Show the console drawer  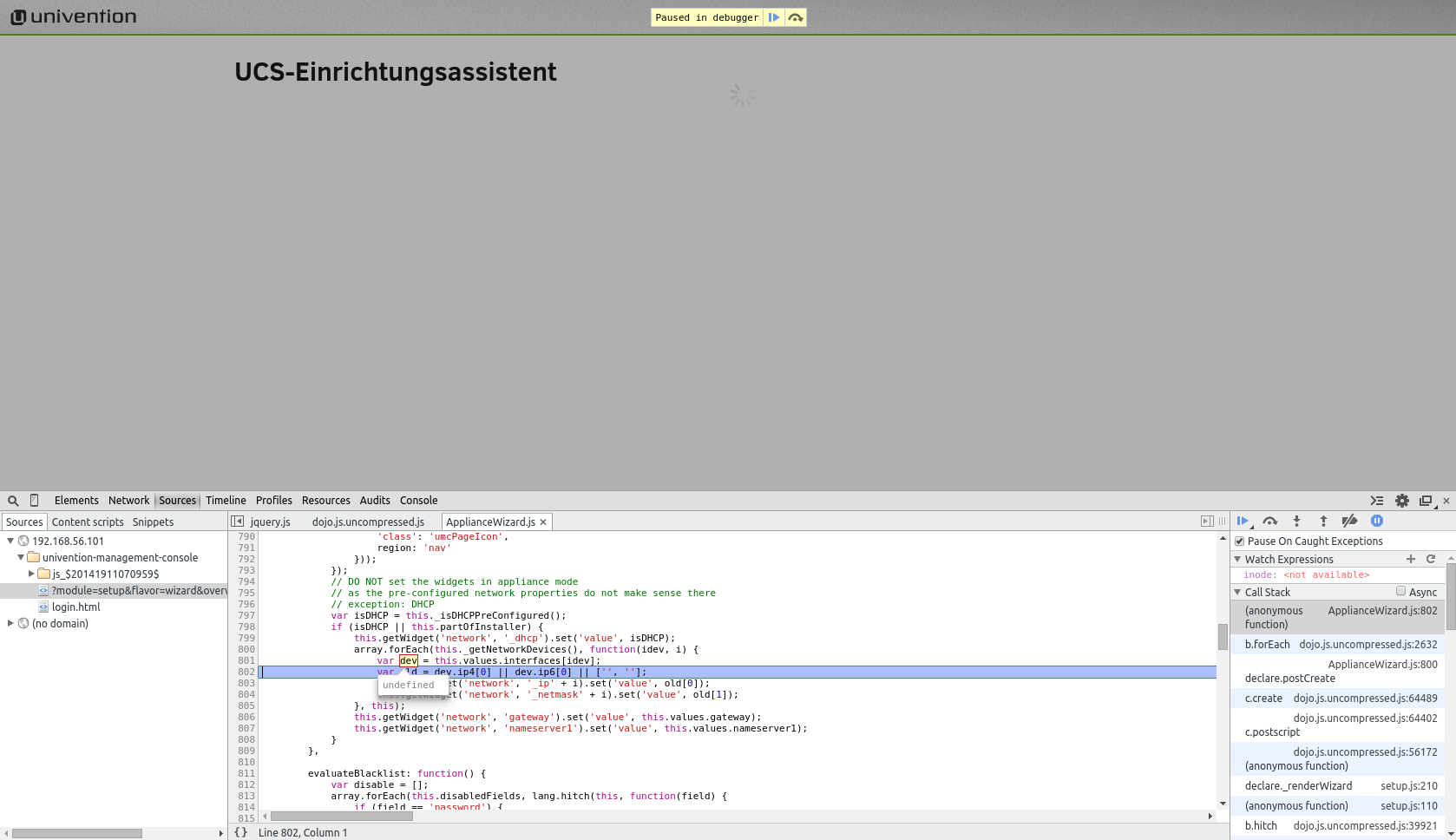pyautogui.click(x=1376, y=501)
